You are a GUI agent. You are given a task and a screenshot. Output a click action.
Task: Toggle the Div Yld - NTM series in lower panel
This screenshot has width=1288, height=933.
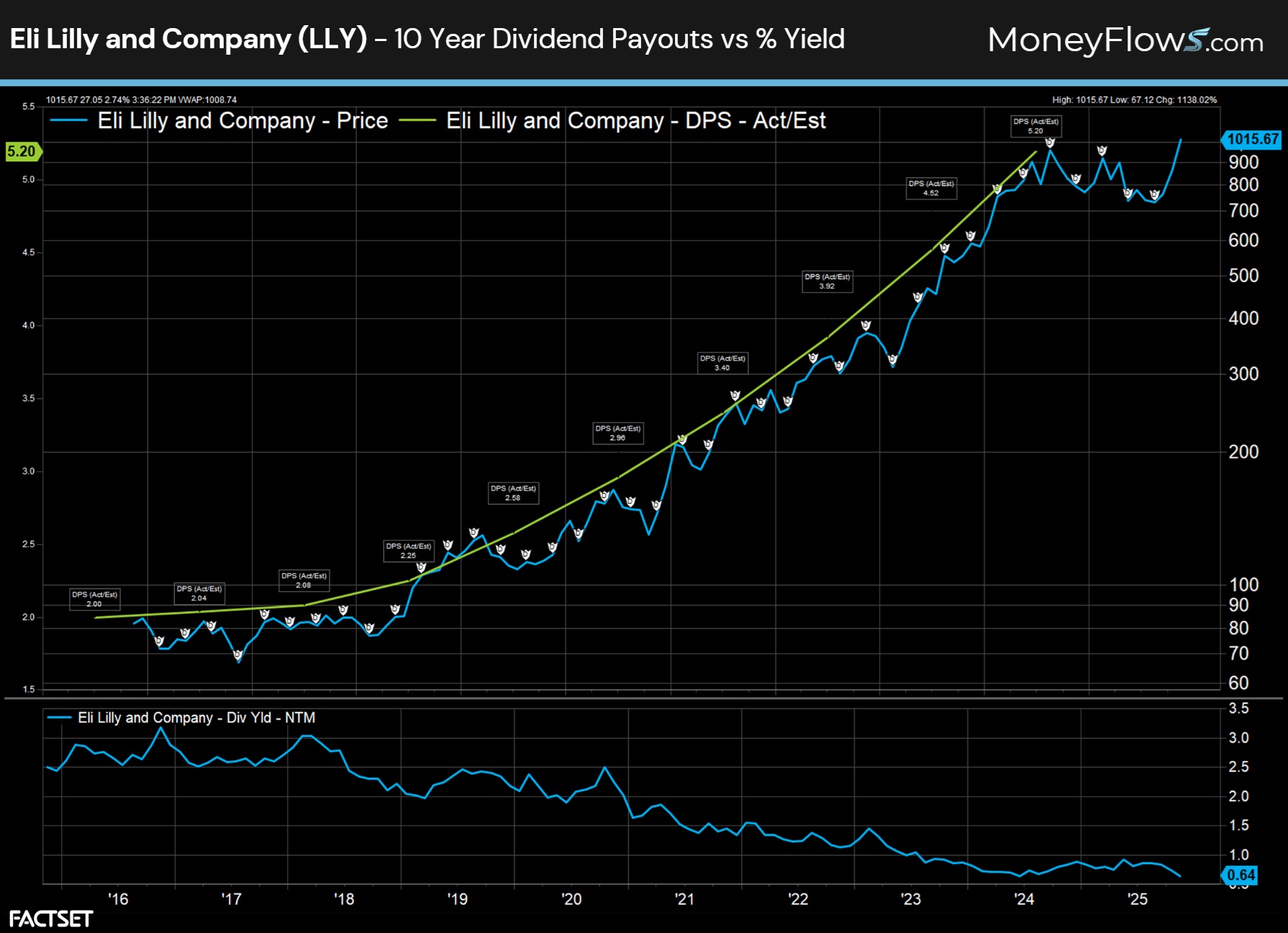198,718
